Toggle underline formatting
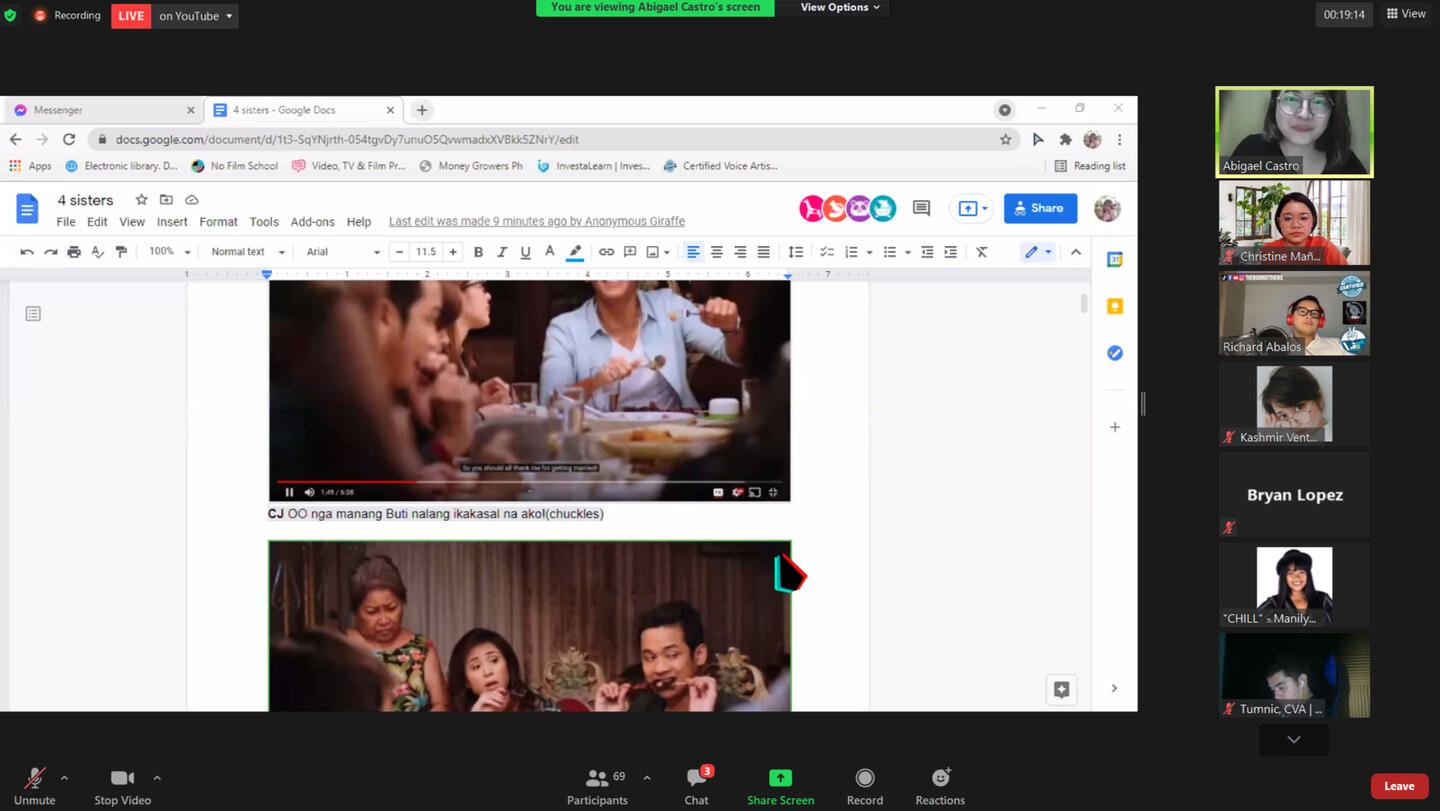The width and height of the screenshot is (1440, 811). 525,252
